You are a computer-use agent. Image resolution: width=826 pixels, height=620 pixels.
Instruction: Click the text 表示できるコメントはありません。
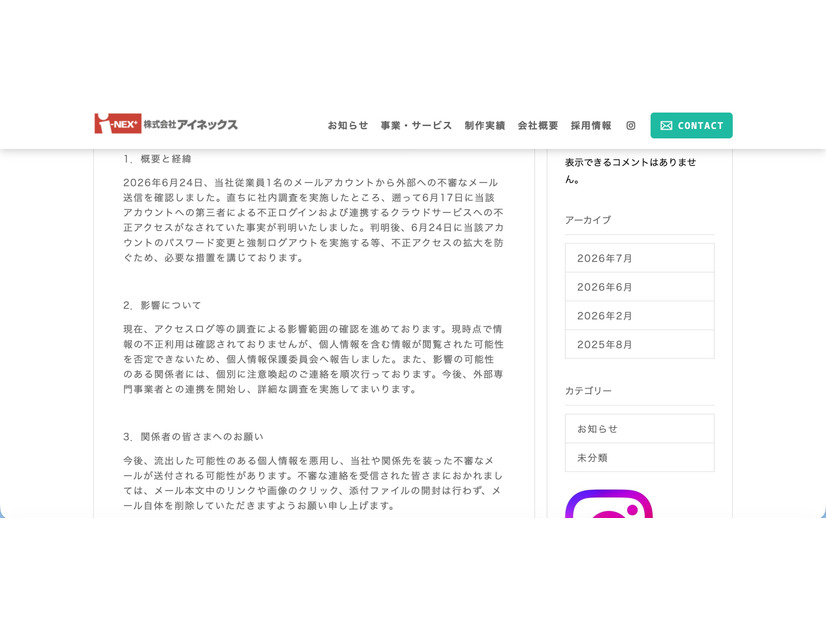tap(631, 171)
